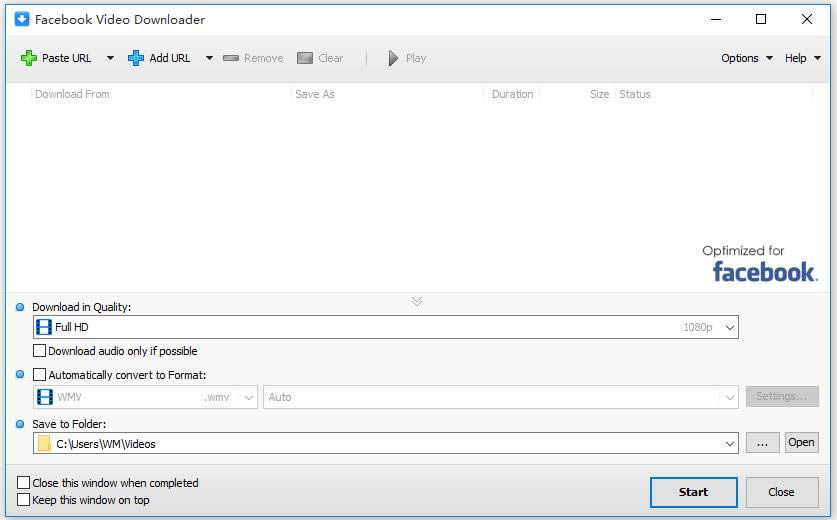Click the Clear toolbar icon

click(305, 58)
